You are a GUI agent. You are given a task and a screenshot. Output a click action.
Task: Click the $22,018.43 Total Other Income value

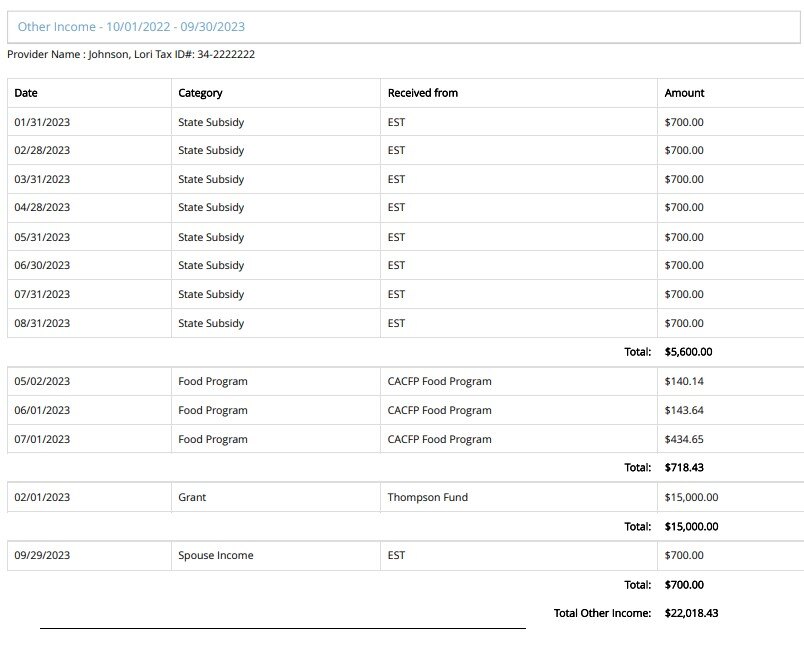click(691, 613)
